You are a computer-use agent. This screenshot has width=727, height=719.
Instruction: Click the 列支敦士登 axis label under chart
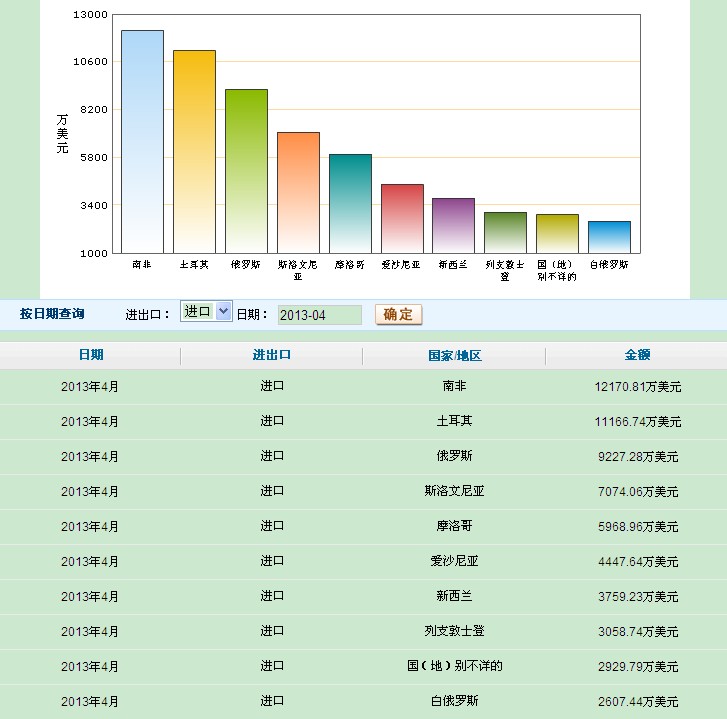[x=505, y=270]
